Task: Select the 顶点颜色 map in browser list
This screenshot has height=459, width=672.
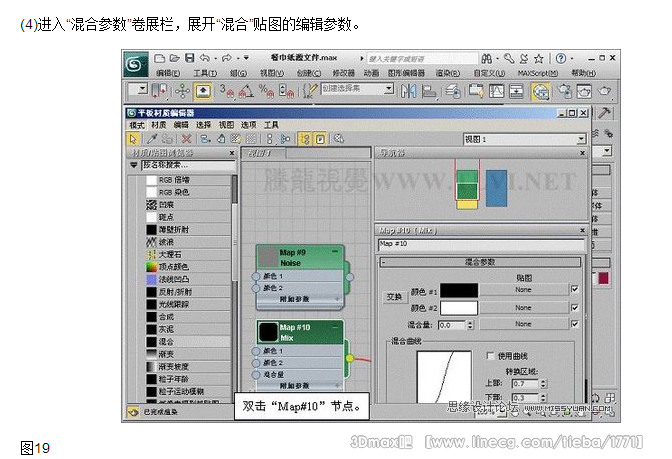Action: click(189, 267)
